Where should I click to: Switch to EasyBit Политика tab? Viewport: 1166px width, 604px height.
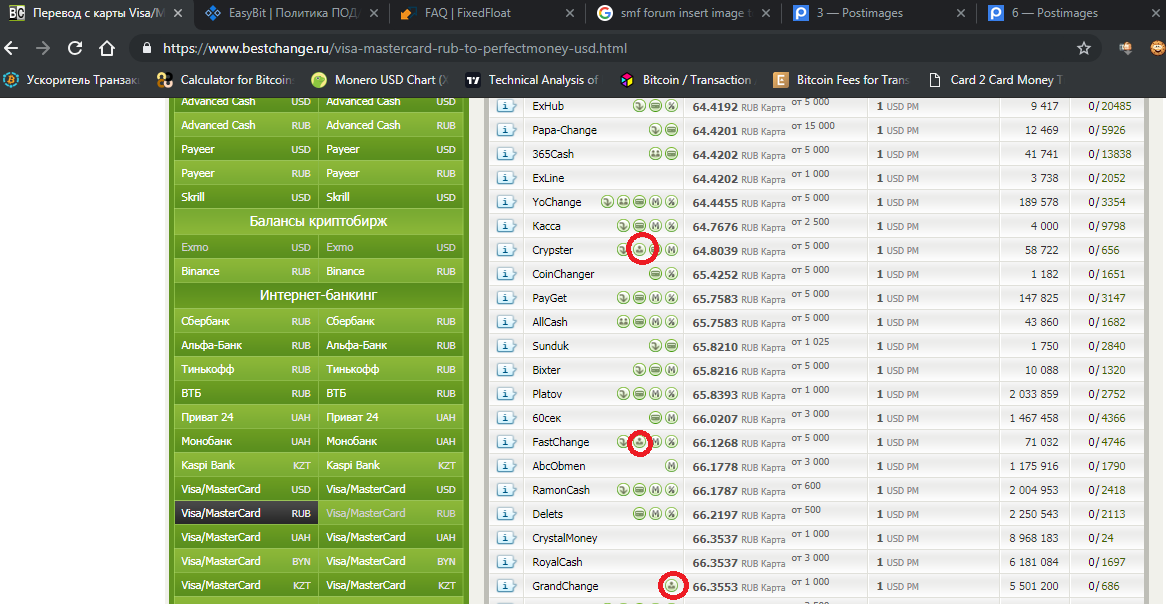click(291, 13)
